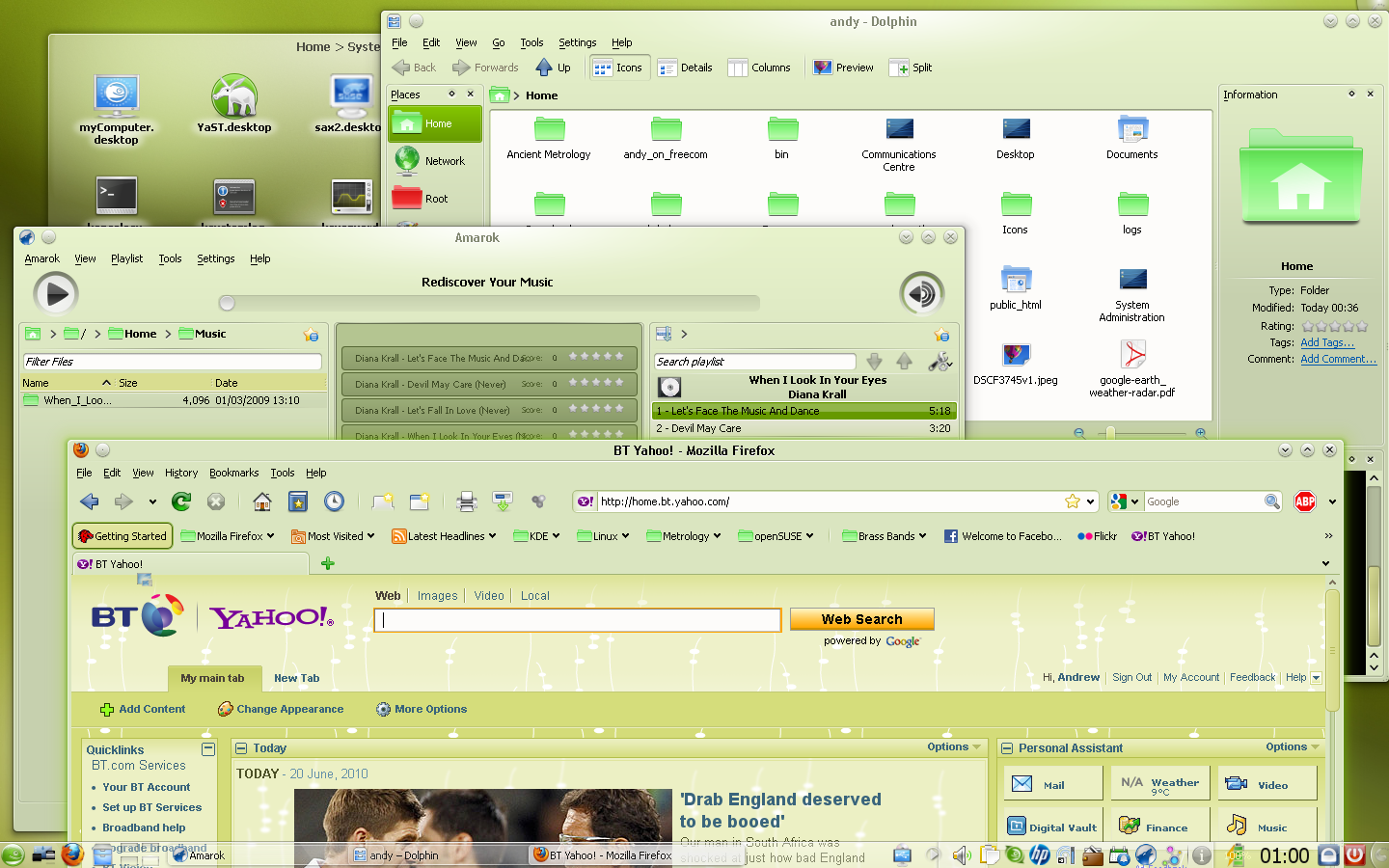1389x868 pixels.
Task: Select the 'My main tab' on Yahoo page
Action: 212,678
